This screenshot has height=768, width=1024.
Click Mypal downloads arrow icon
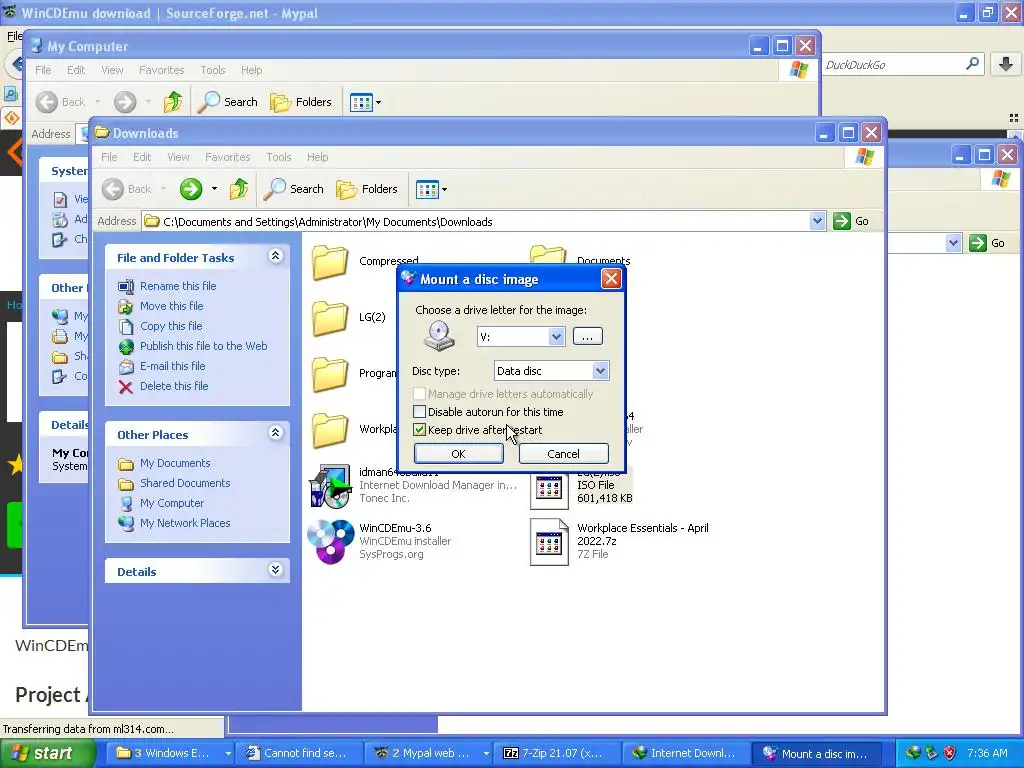(1006, 64)
